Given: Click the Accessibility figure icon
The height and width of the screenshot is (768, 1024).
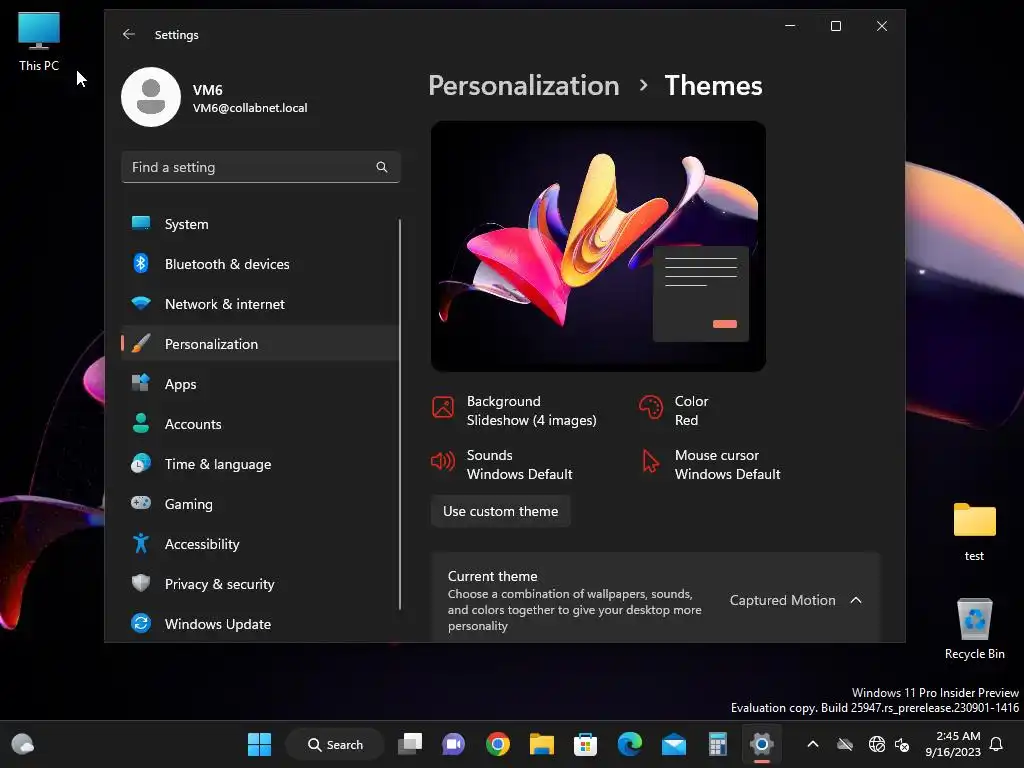Looking at the screenshot, I should click(x=141, y=543).
